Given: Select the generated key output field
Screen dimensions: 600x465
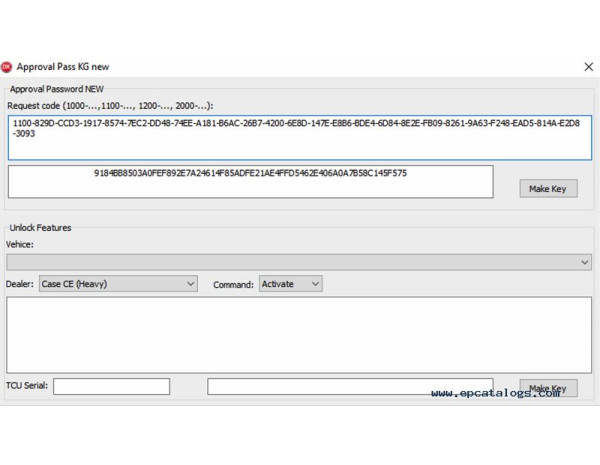Looking at the screenshot, I should (x=250, y=182).
